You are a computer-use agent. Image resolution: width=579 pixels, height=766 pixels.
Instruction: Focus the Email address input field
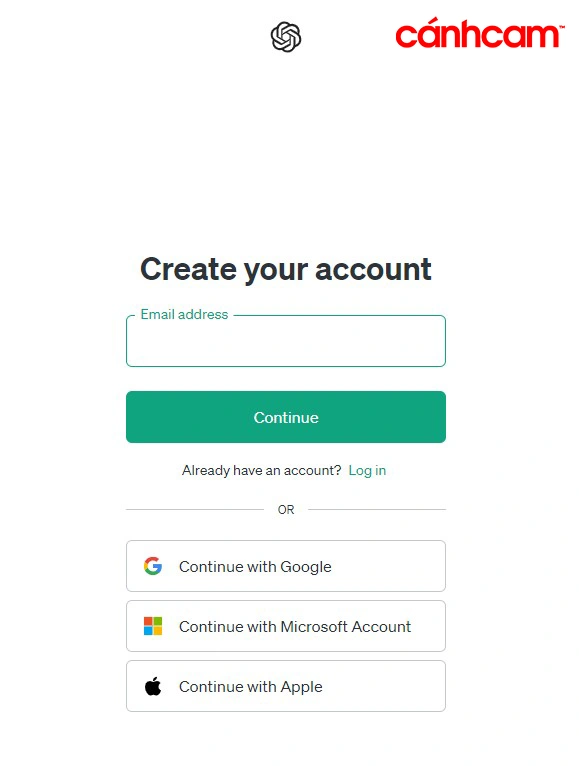(286, 341)
